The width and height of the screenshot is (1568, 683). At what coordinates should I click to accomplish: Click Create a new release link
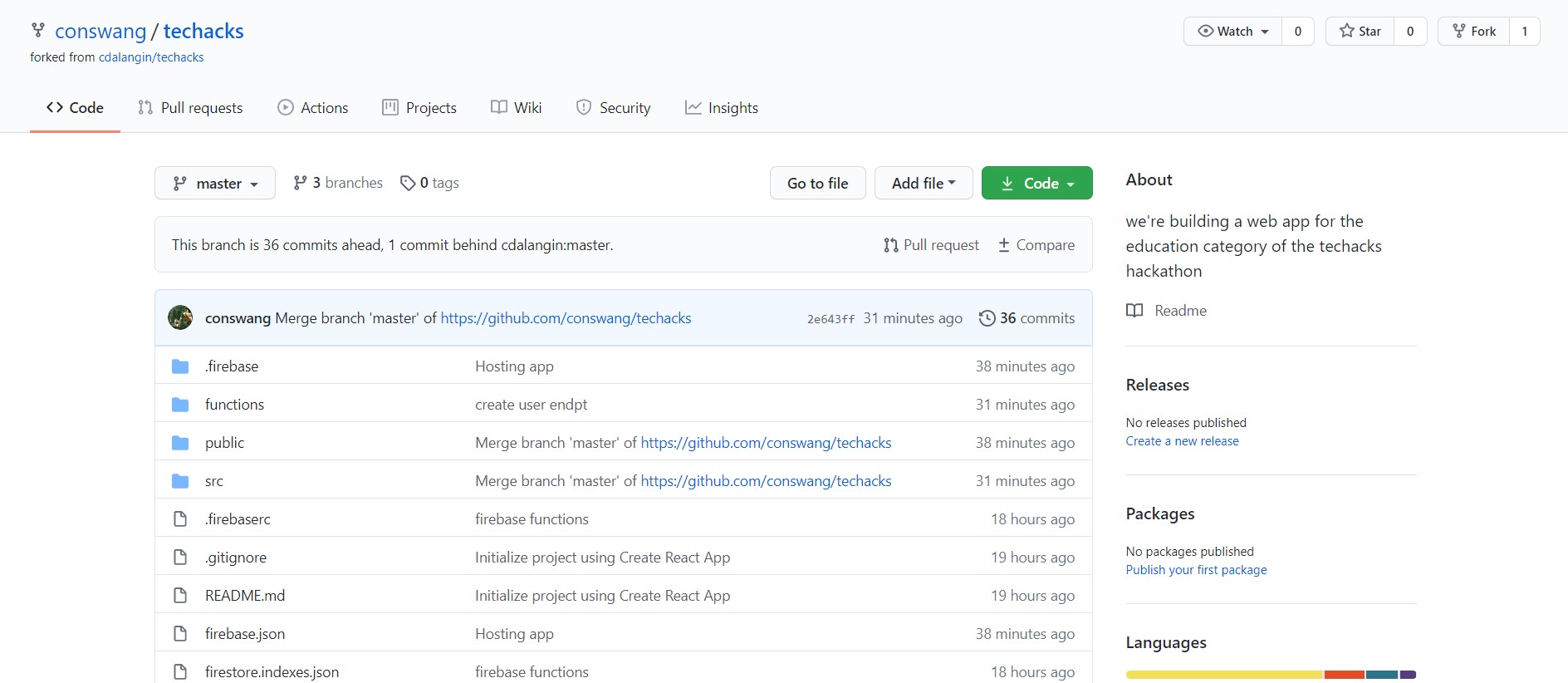[1183, 441]
